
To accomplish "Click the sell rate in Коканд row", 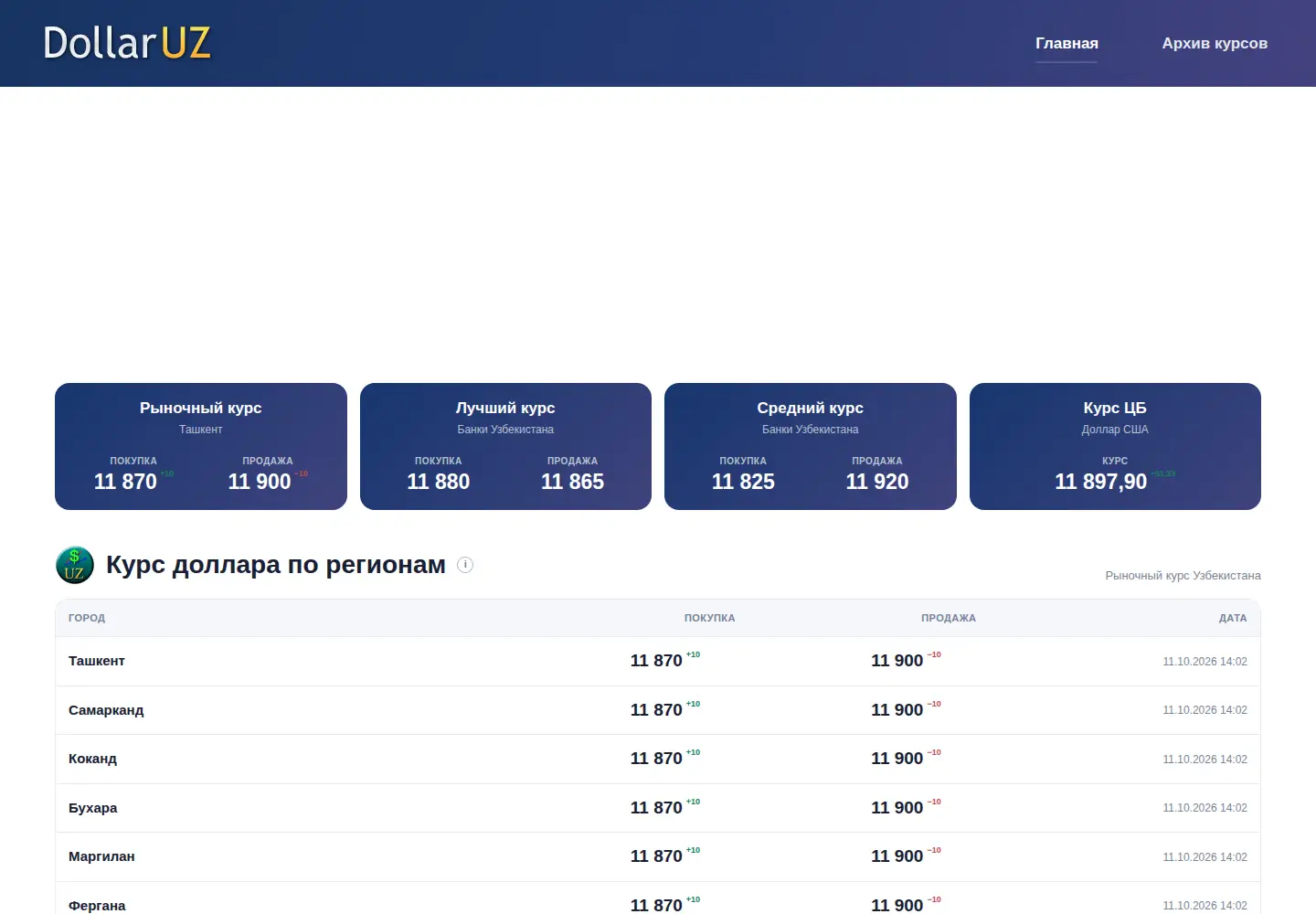I will [897, 759].
